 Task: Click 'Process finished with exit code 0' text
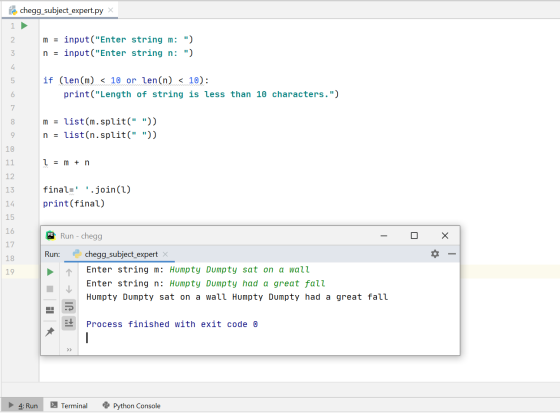tap(172, 324)
